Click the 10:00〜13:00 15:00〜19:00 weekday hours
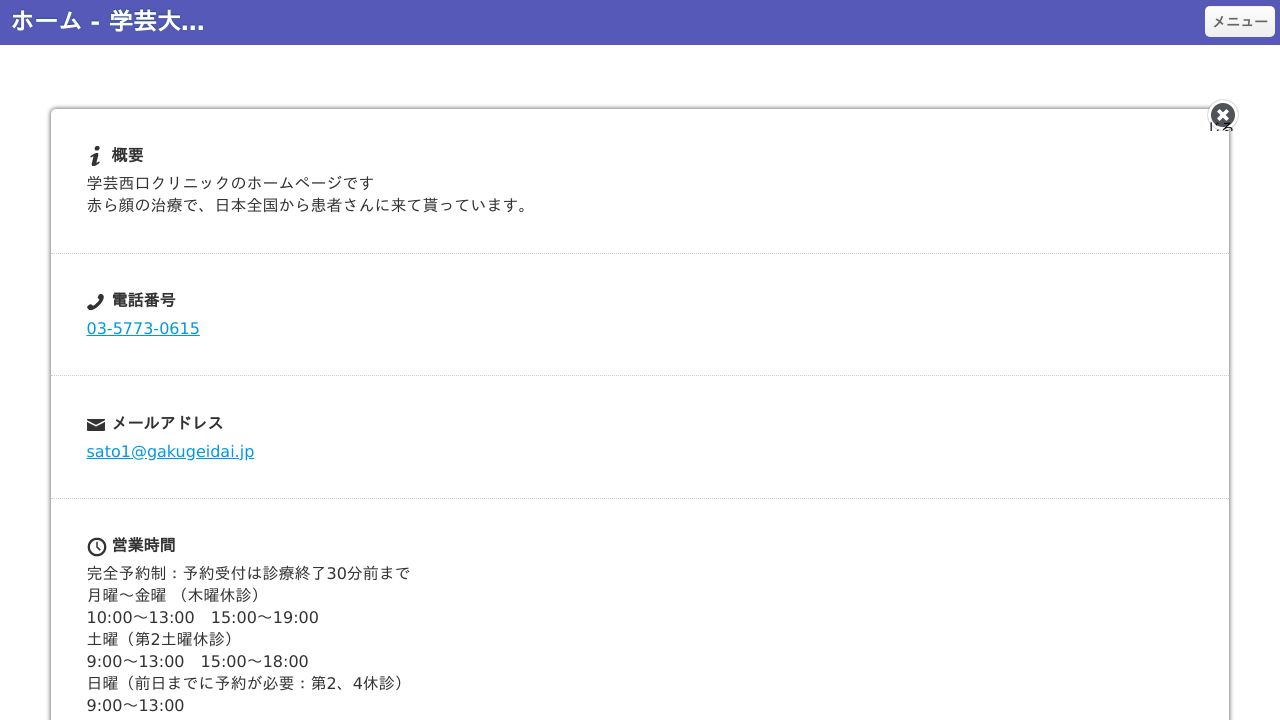This screenshot has width=1280, height=720. [202, 618]
